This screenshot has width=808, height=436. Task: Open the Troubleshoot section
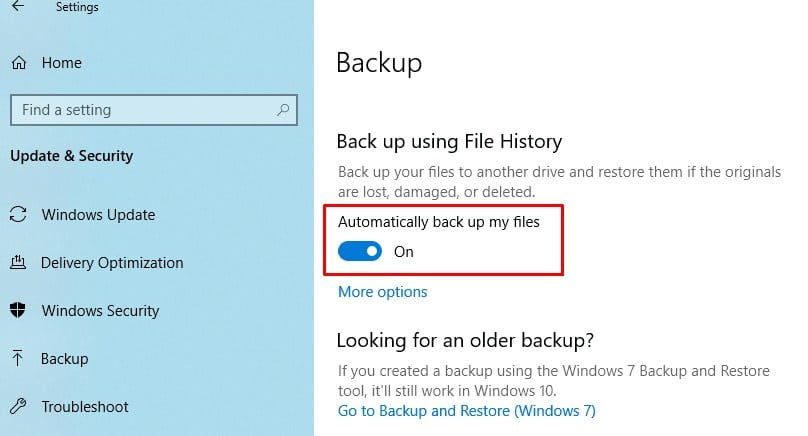[85, 406]
